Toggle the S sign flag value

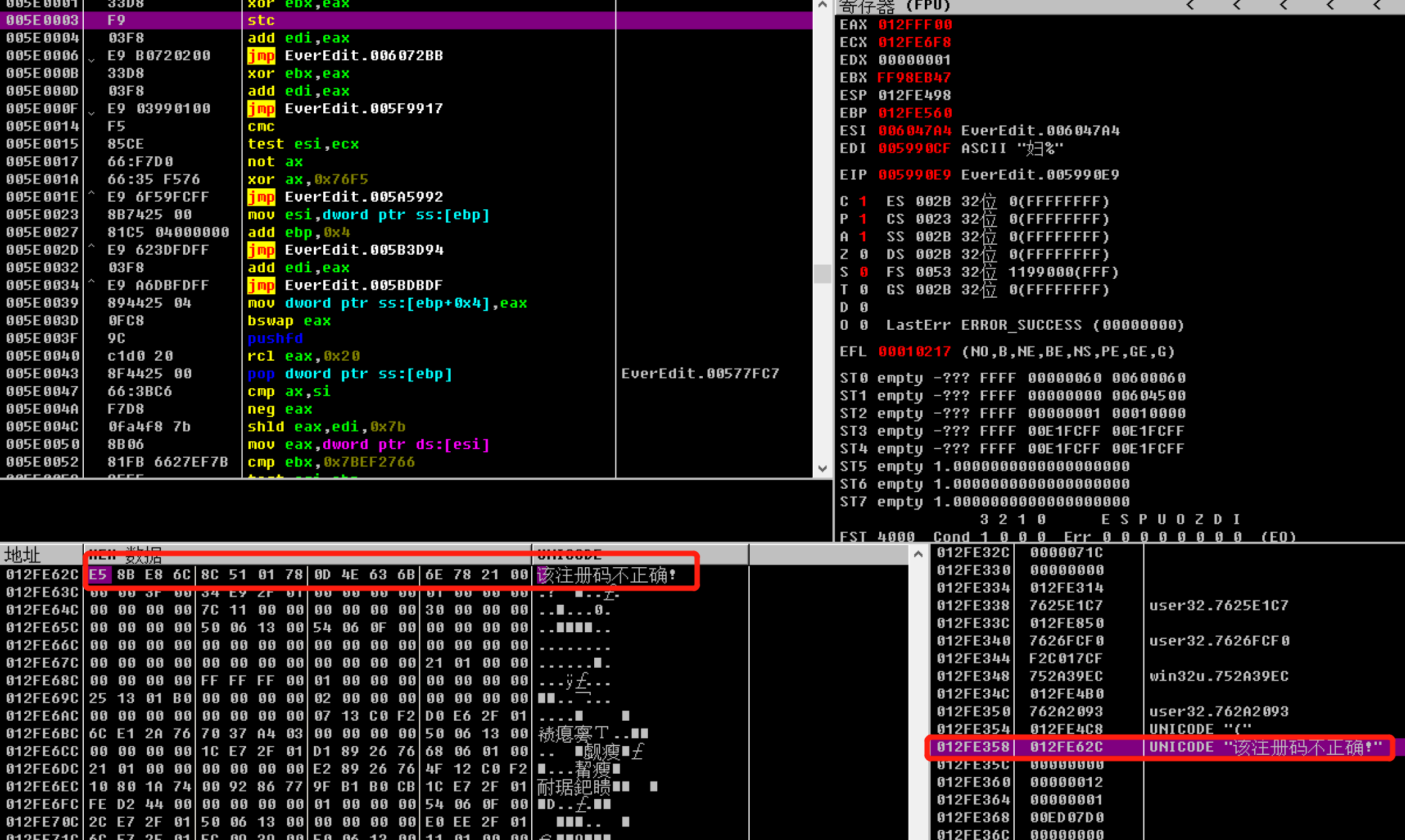pyautogui.click(x=864, y=272)
